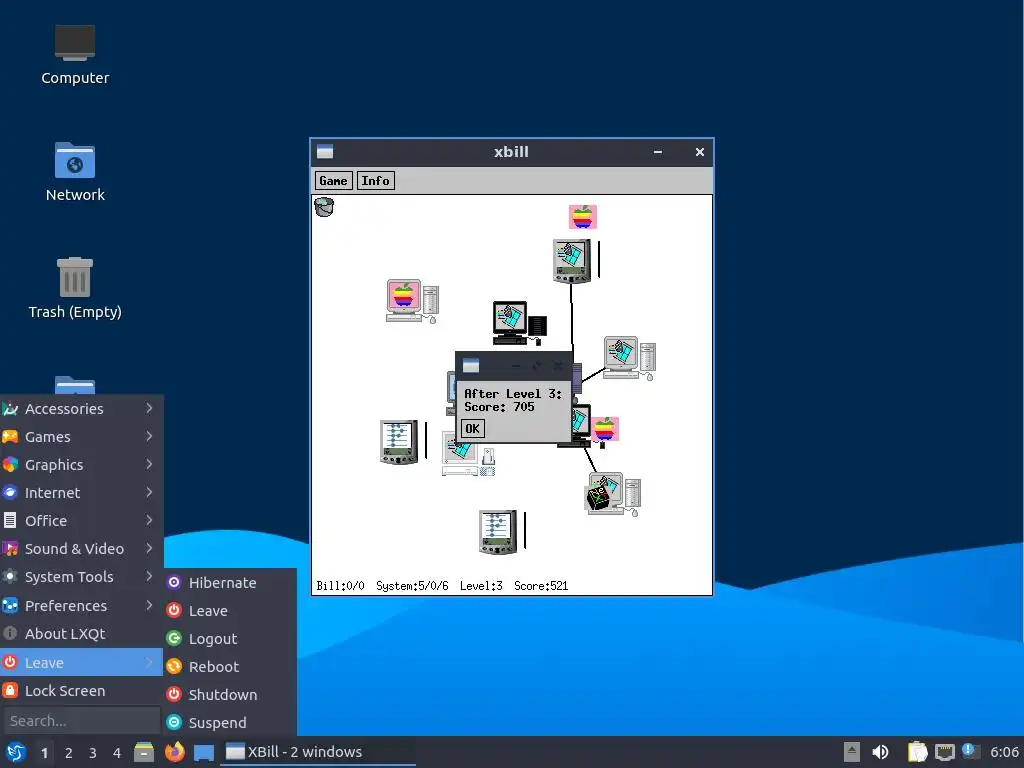This screenshot has height=768, width=1024.
Task: Click the computer with black cube OS logo
Action: (613, 494)
